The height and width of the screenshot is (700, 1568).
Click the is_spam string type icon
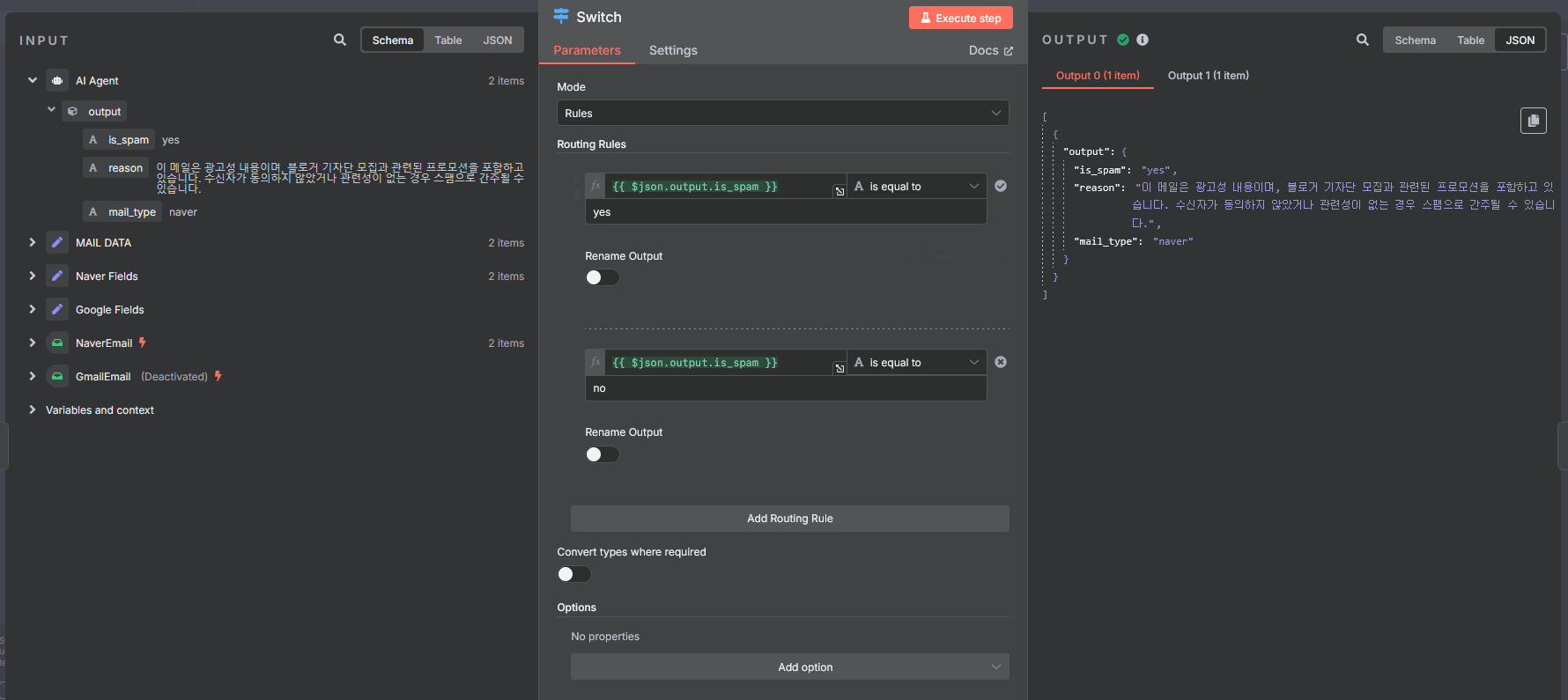(x=93, y=139)
